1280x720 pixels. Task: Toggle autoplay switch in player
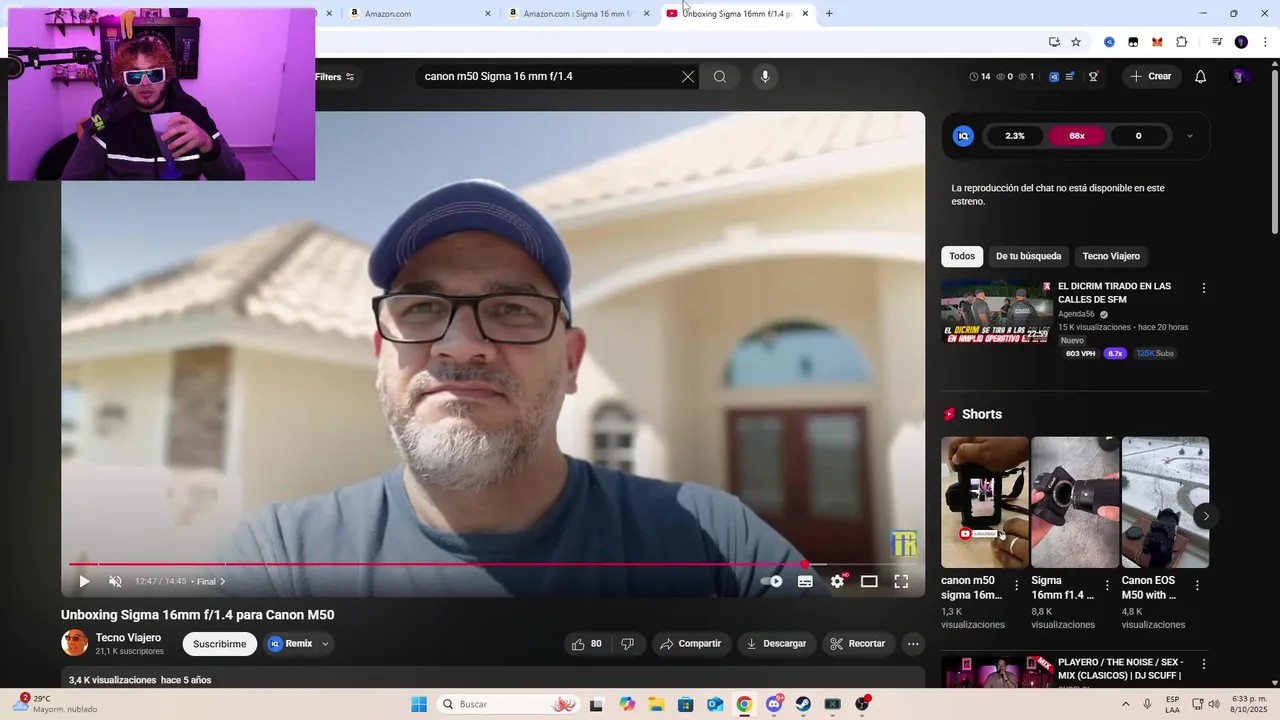(x=772, y=581)
